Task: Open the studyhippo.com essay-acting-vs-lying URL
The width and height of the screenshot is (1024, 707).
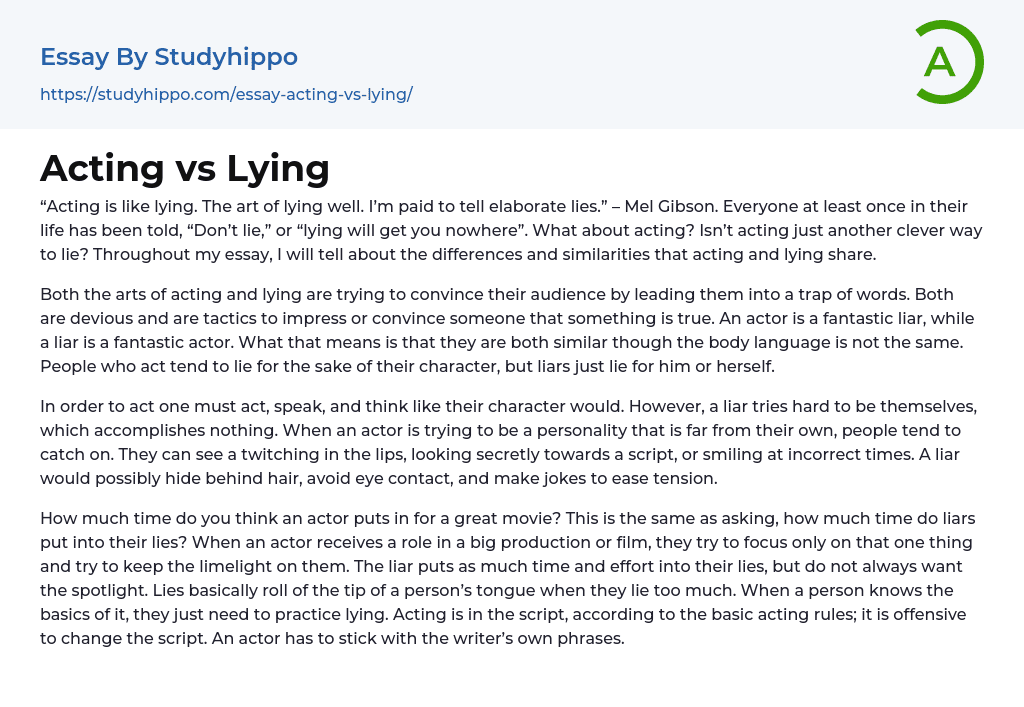Action: pyautogui.click(x=226, y=94)
